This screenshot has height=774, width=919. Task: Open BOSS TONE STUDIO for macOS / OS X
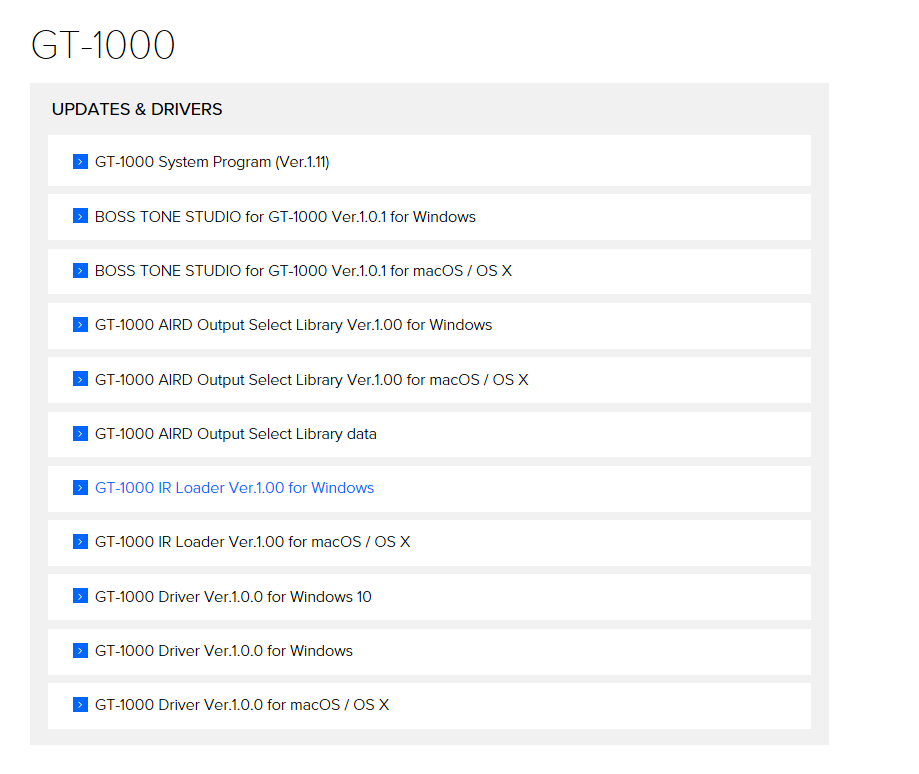(303, 271)
